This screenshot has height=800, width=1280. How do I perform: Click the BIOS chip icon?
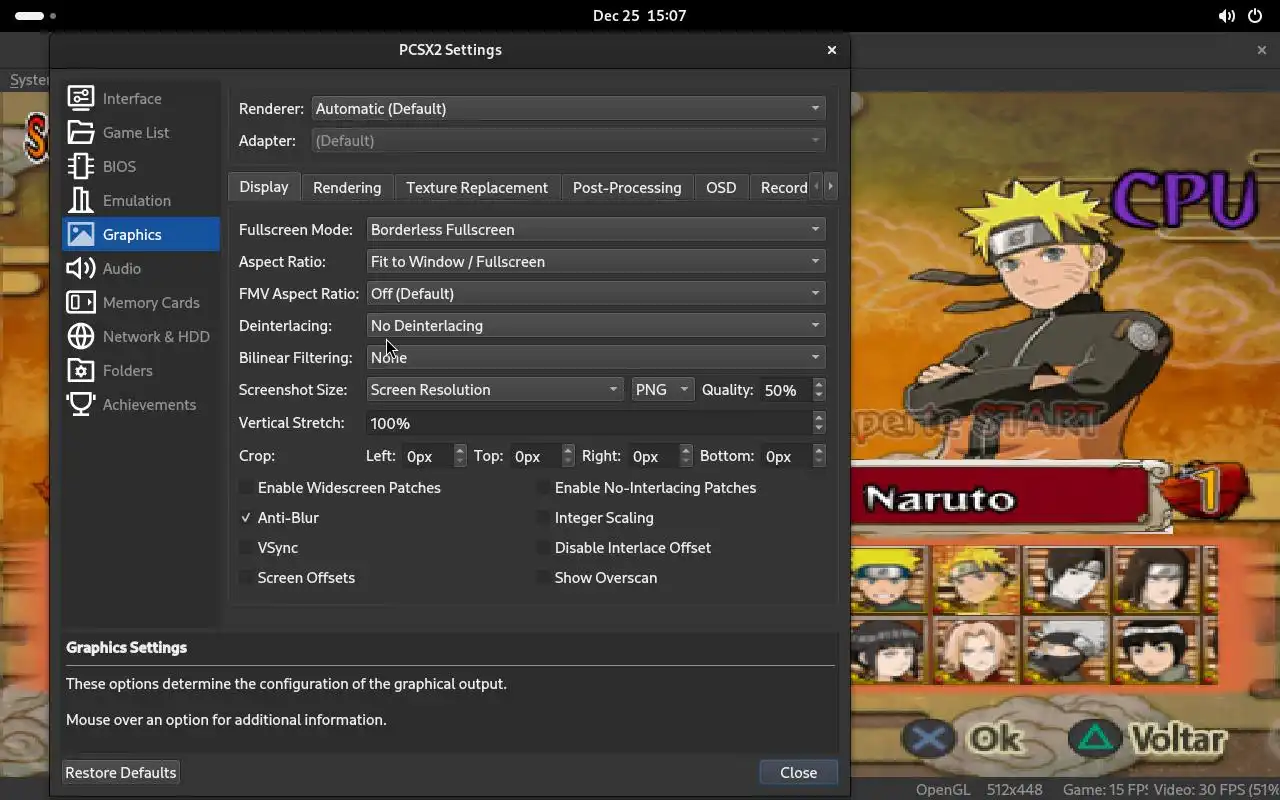(81, 166)
